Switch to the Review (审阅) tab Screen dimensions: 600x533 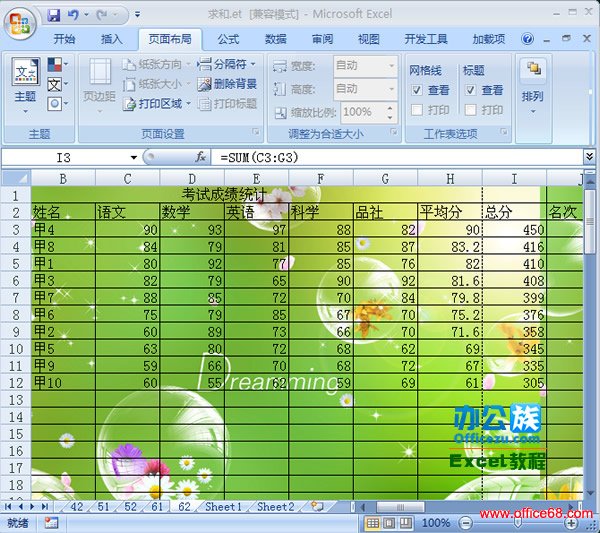tap(322, 39)
